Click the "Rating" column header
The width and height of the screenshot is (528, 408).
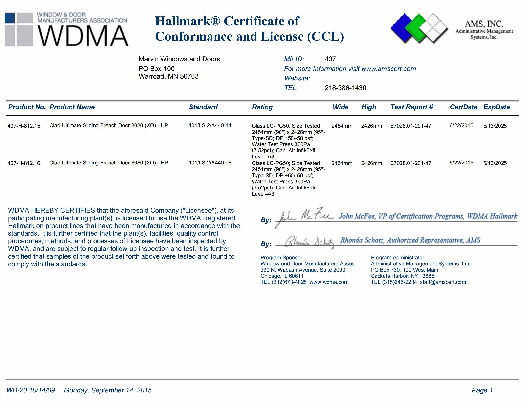point(262,107)
